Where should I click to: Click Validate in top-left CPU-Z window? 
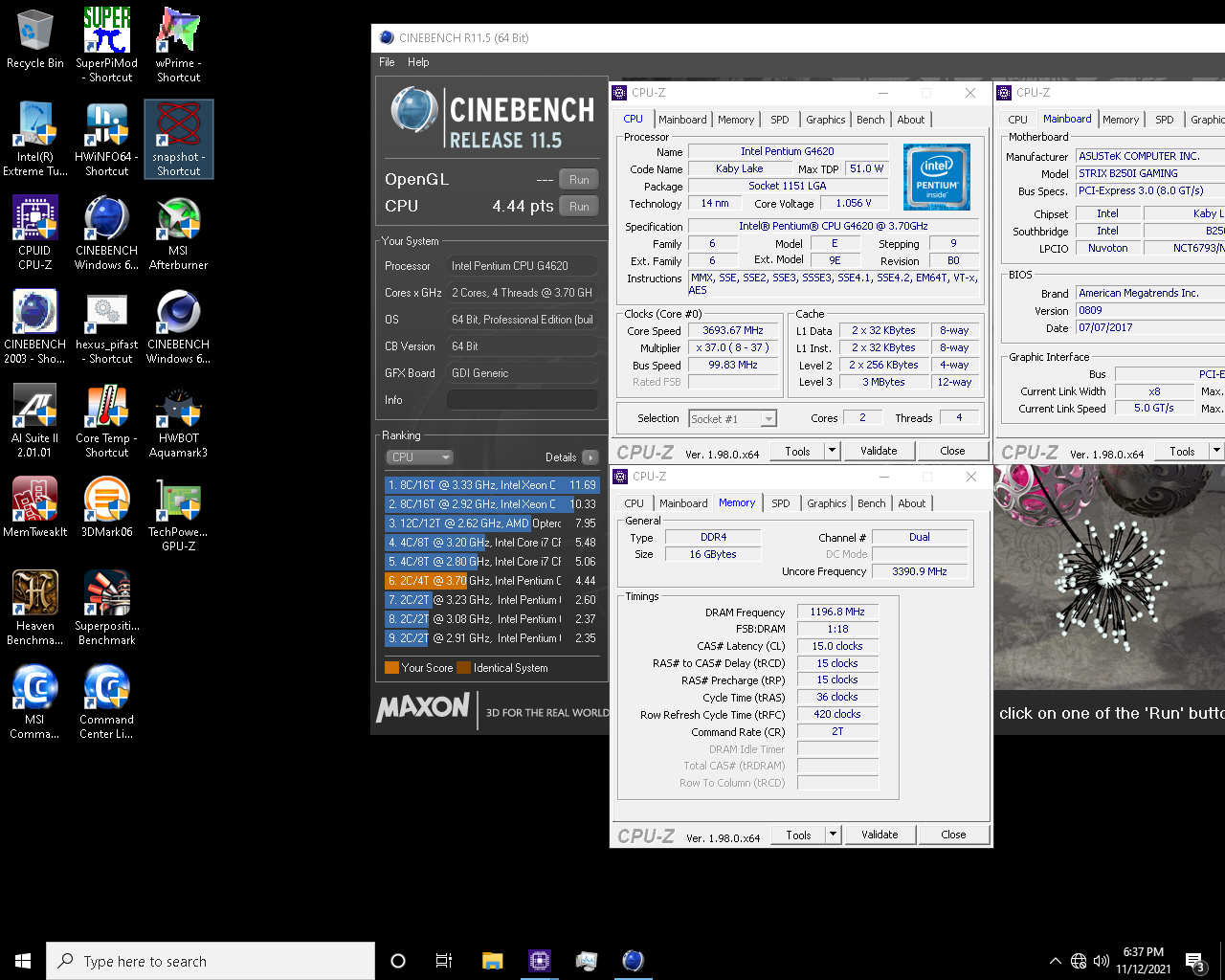(879, 451)
